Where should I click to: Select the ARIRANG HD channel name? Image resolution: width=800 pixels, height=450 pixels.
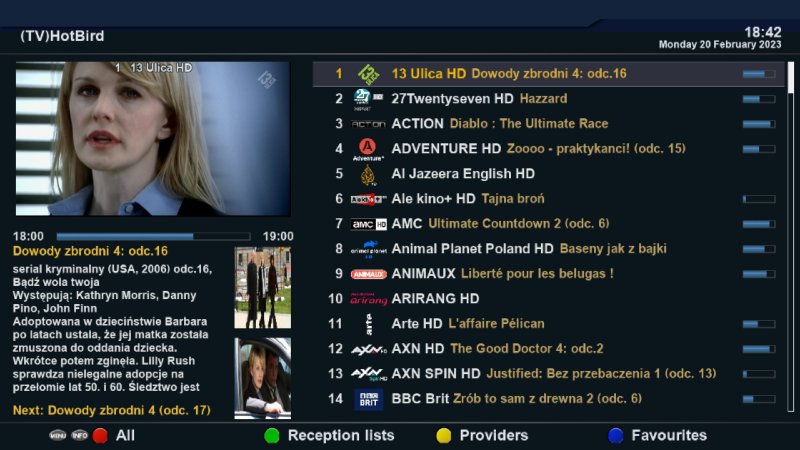435,299
